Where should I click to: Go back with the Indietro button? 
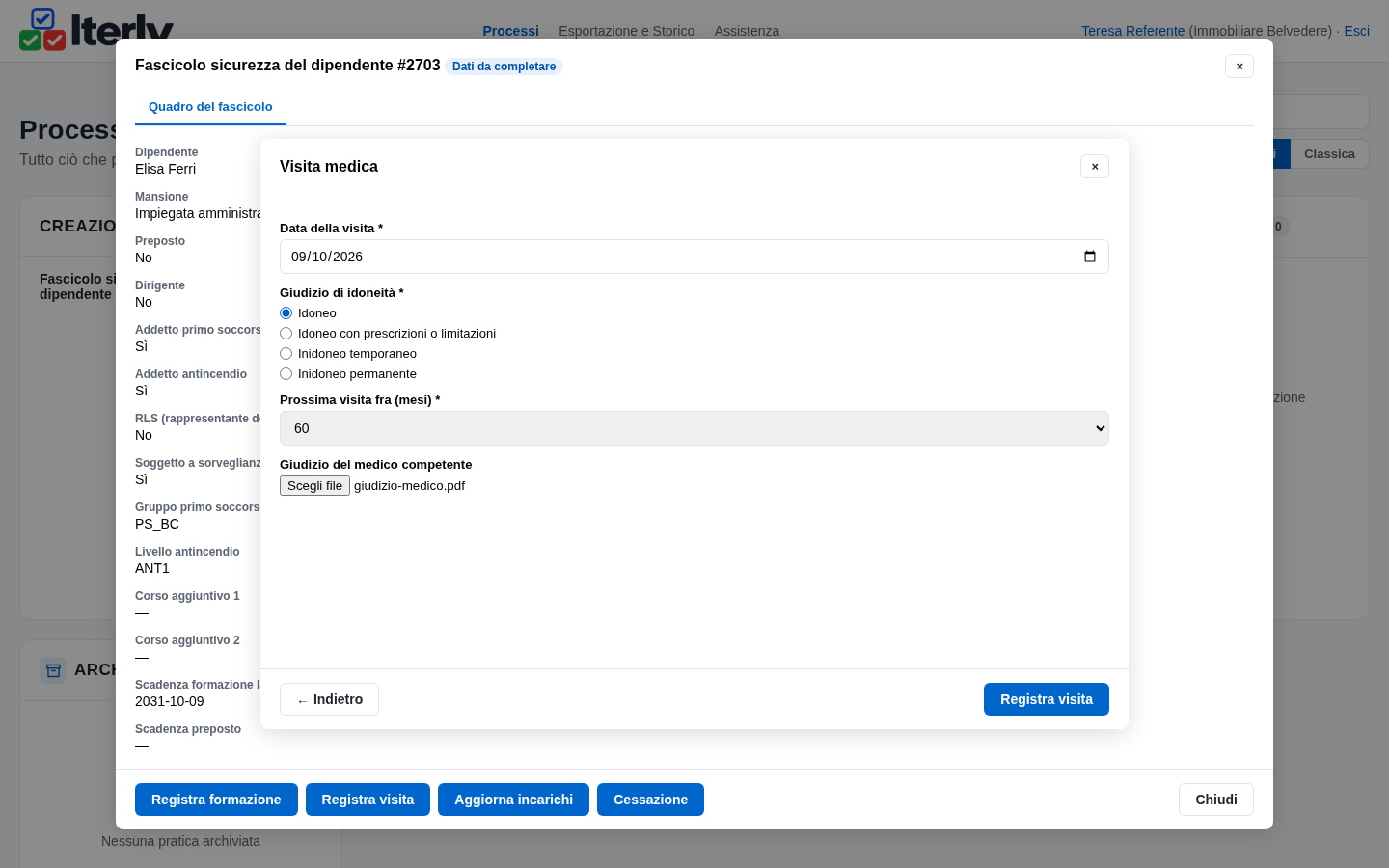tap(329, 699)
